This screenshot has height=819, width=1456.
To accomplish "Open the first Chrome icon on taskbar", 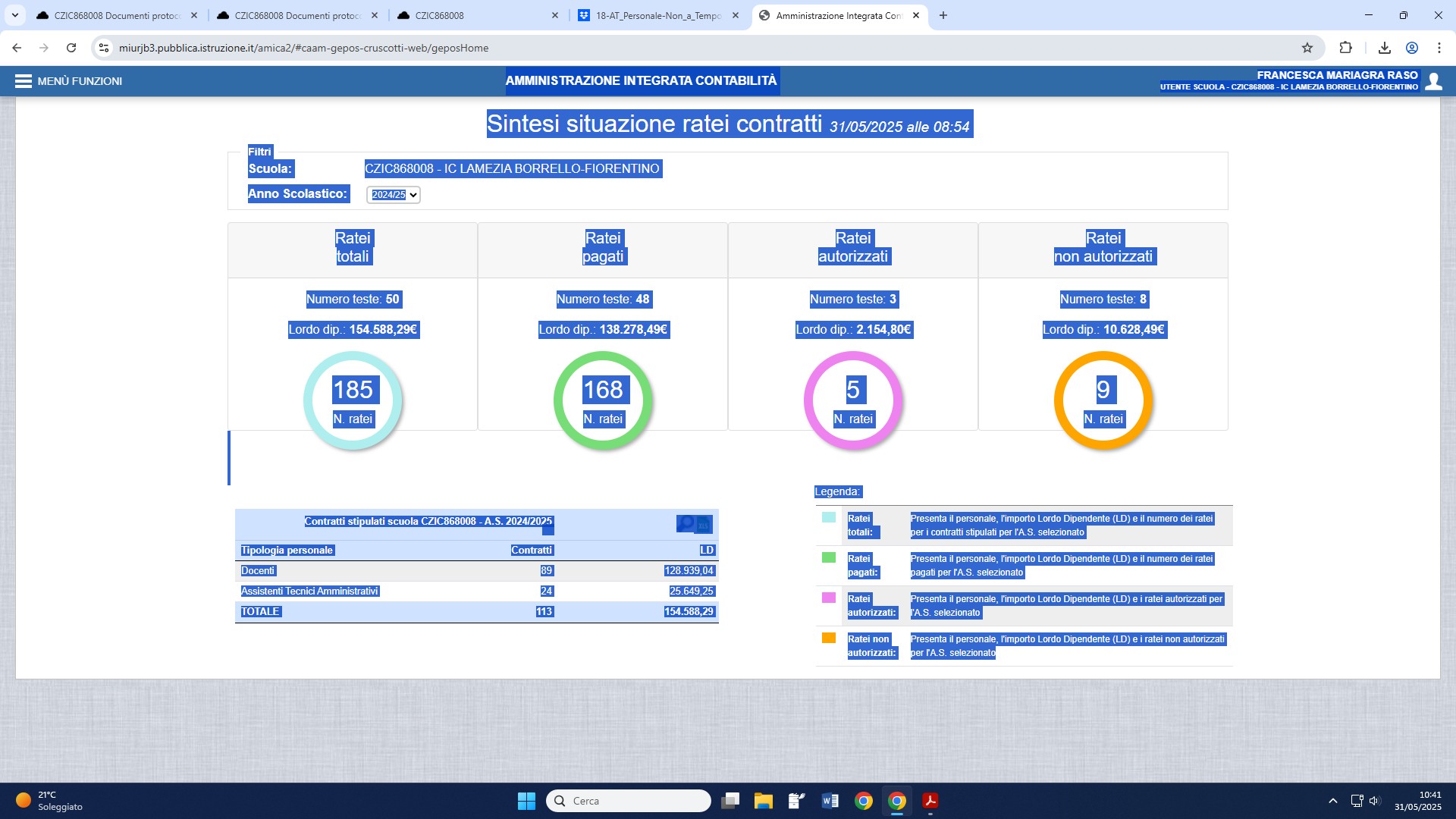I will click(864, 801).
